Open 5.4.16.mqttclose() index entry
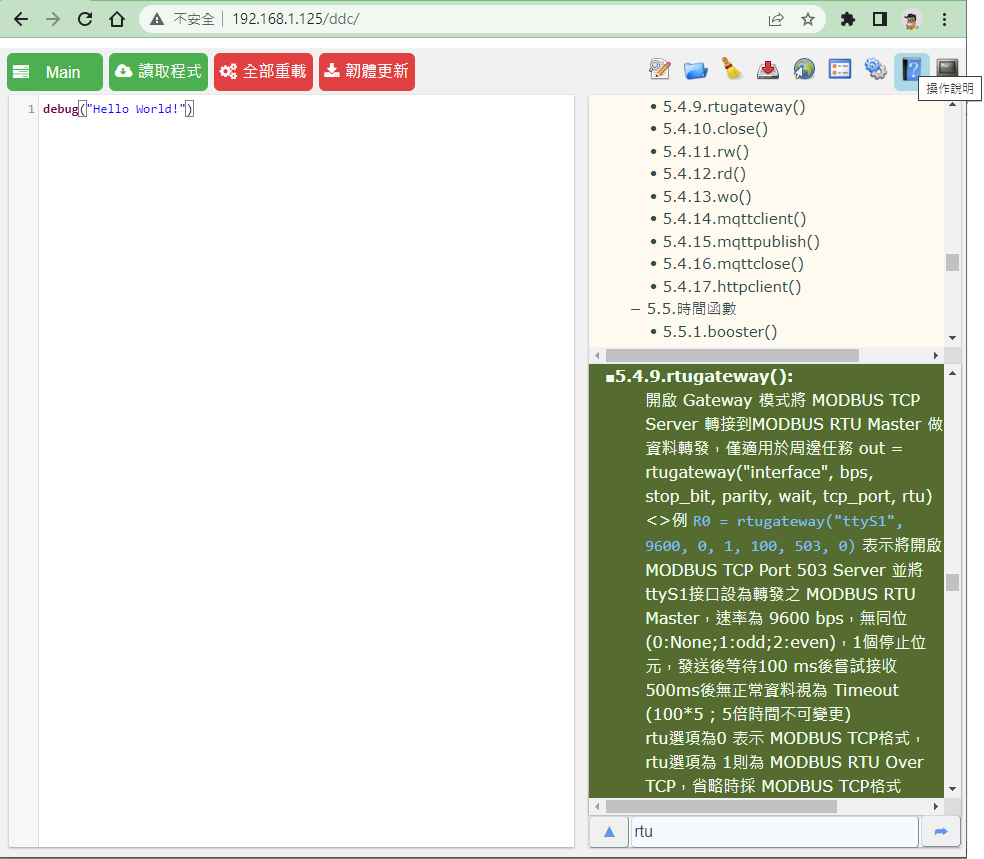 [x=733, y=264]
